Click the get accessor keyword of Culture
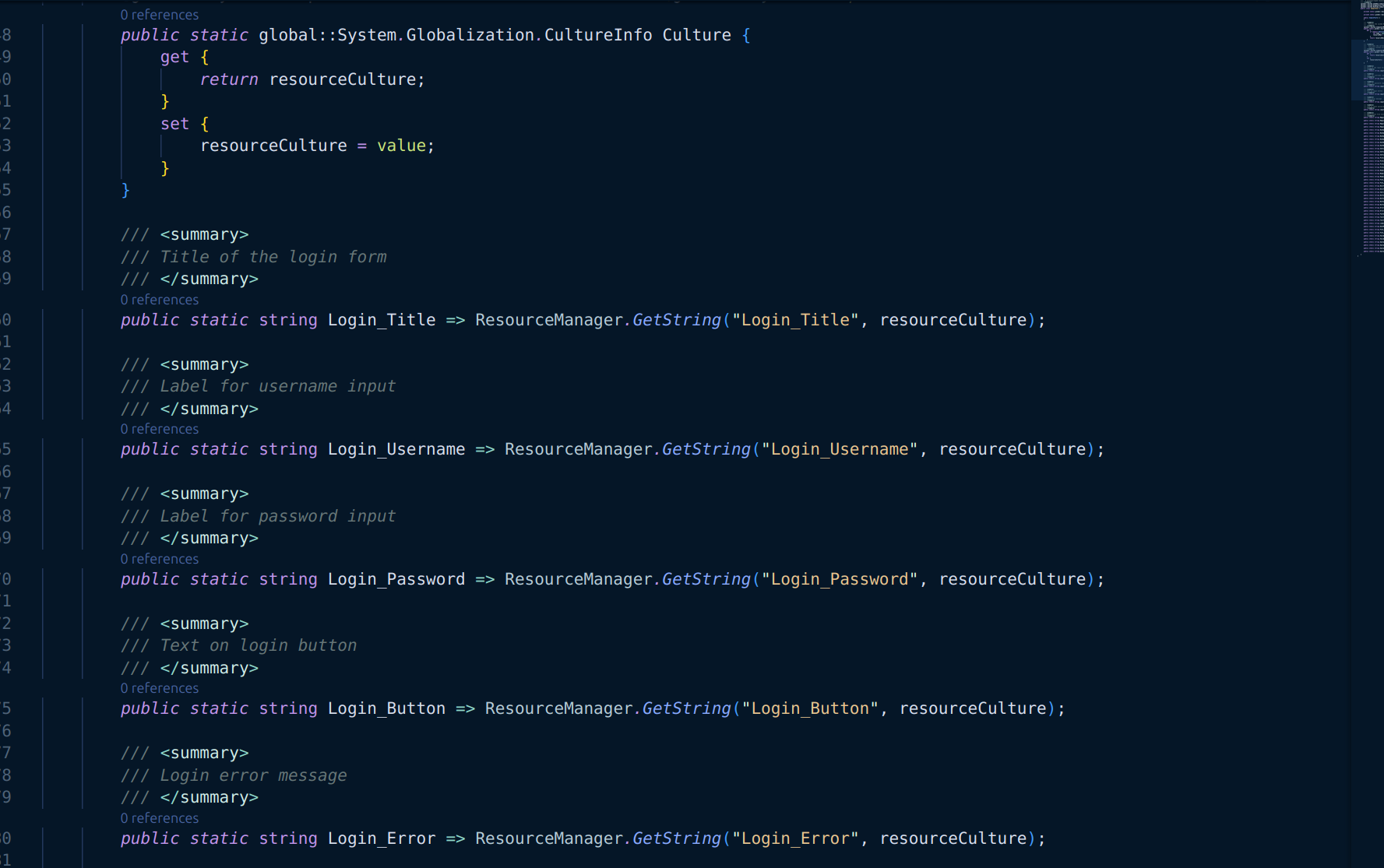The width and height of the screenshot is (1384, 868). (x=173, y=56)
